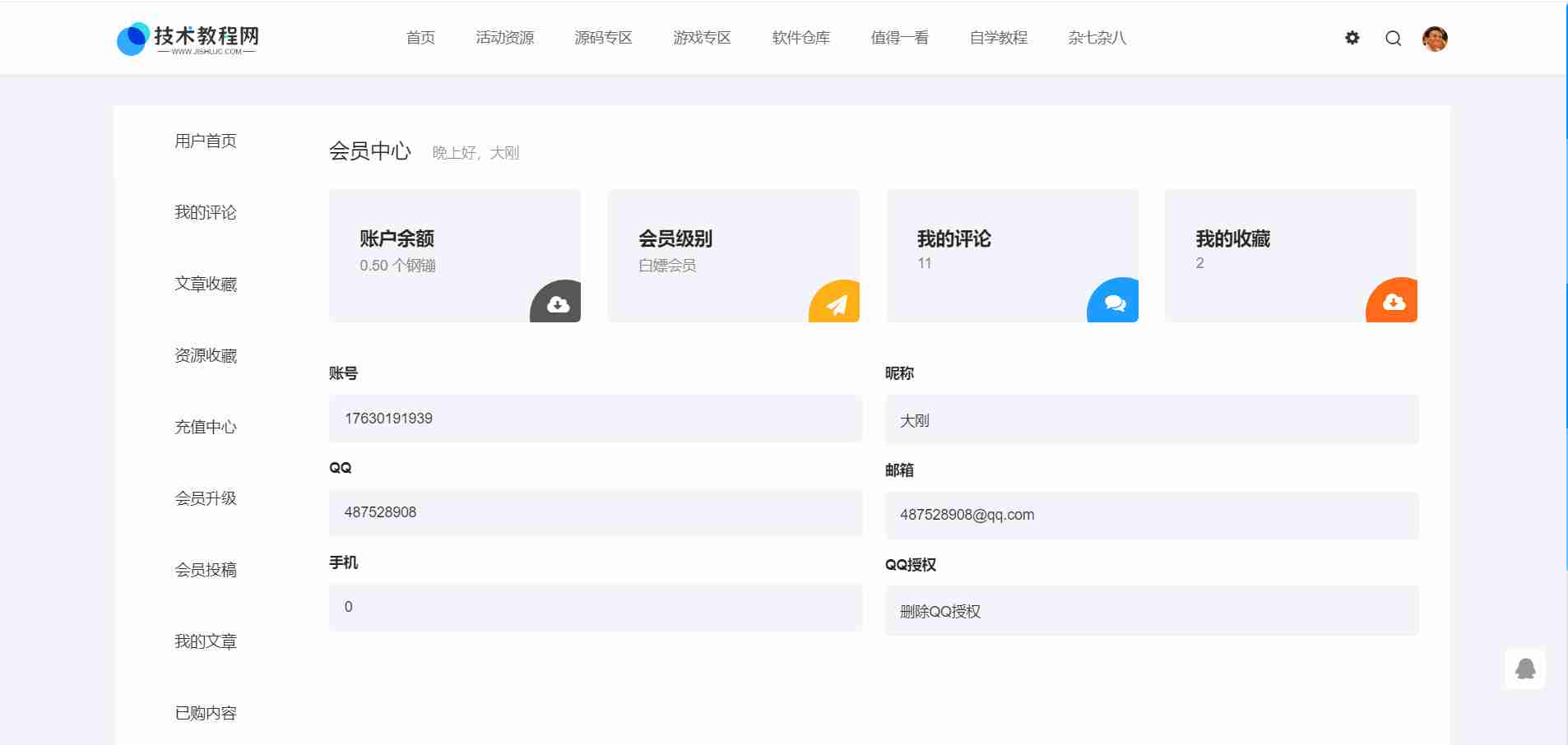Open 充值中心 in the left sidebar

point(206,427)
